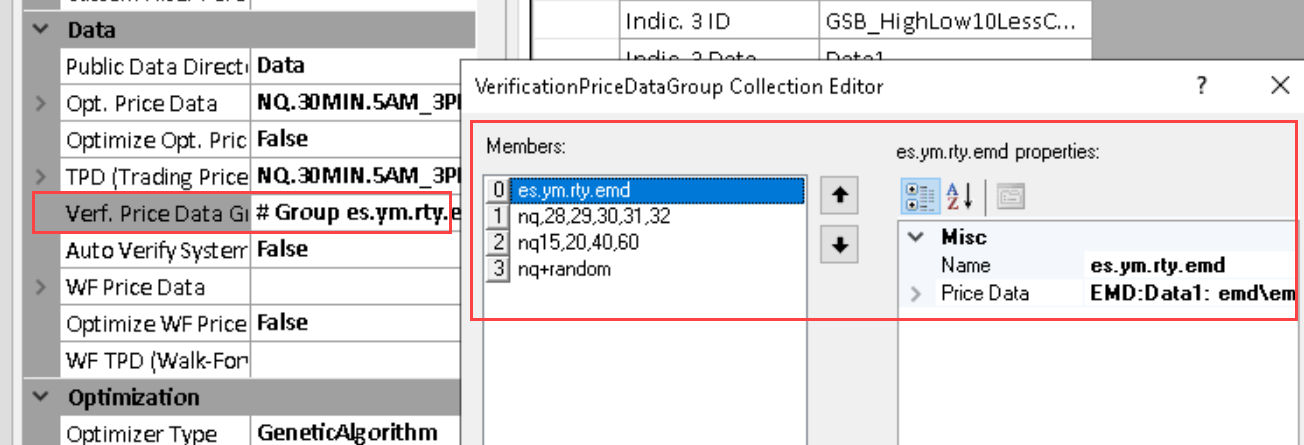
Task: Close the VerificationPriceDataGroup Collection Editor
Action: [1279, 87]
